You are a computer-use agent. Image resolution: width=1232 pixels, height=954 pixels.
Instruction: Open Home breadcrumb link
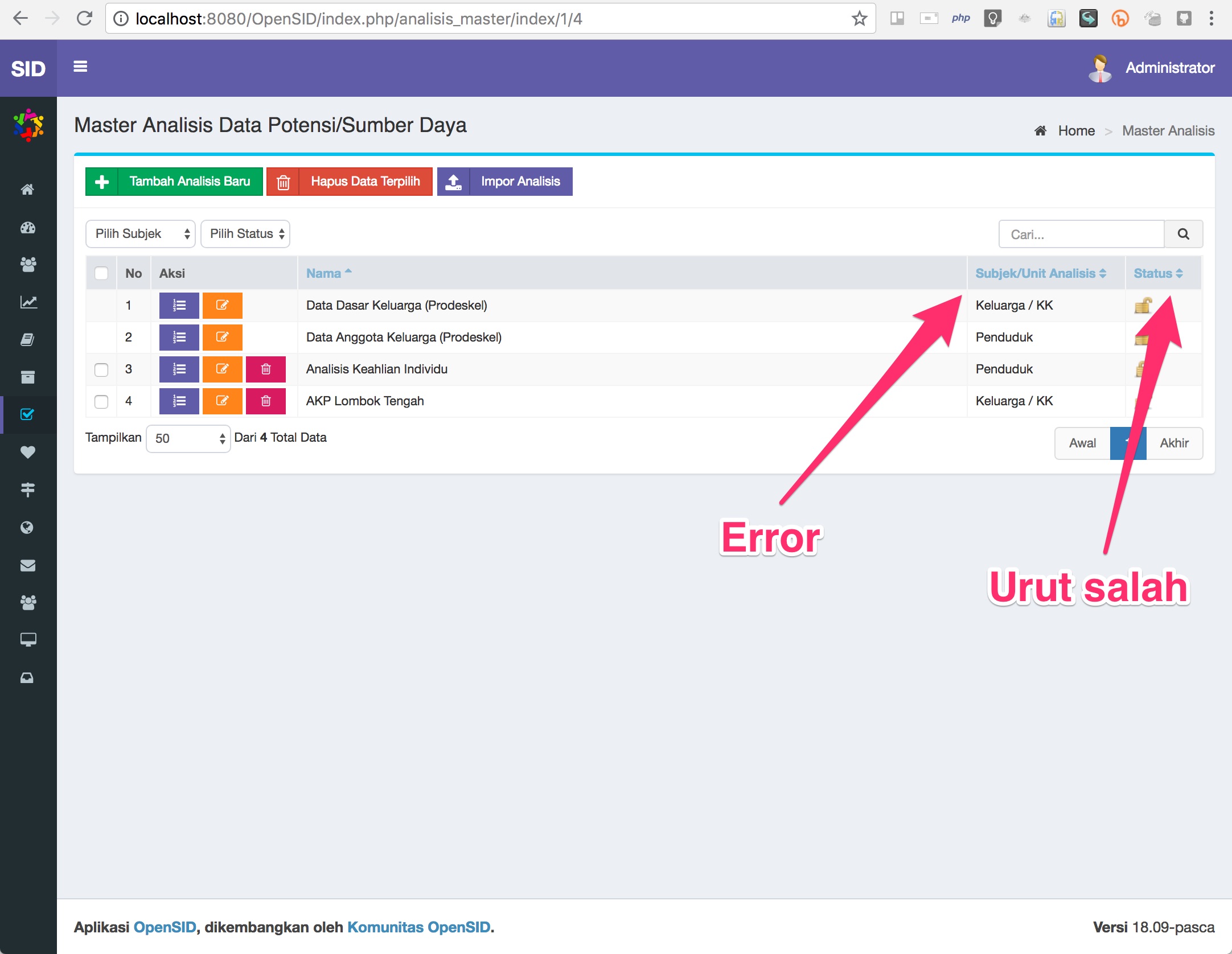click(1076, 131)
